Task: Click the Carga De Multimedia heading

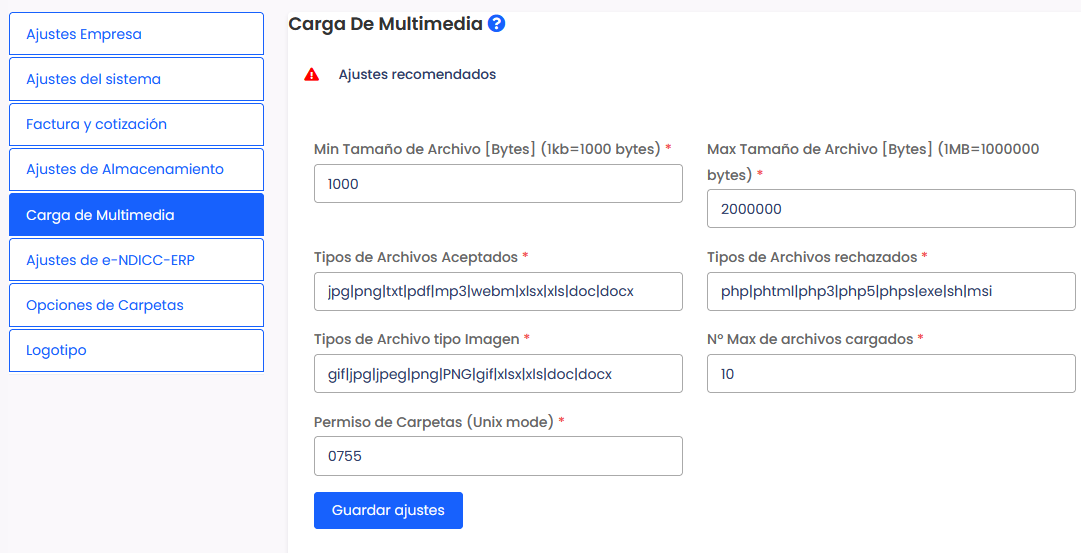Action: click(385, 23)
